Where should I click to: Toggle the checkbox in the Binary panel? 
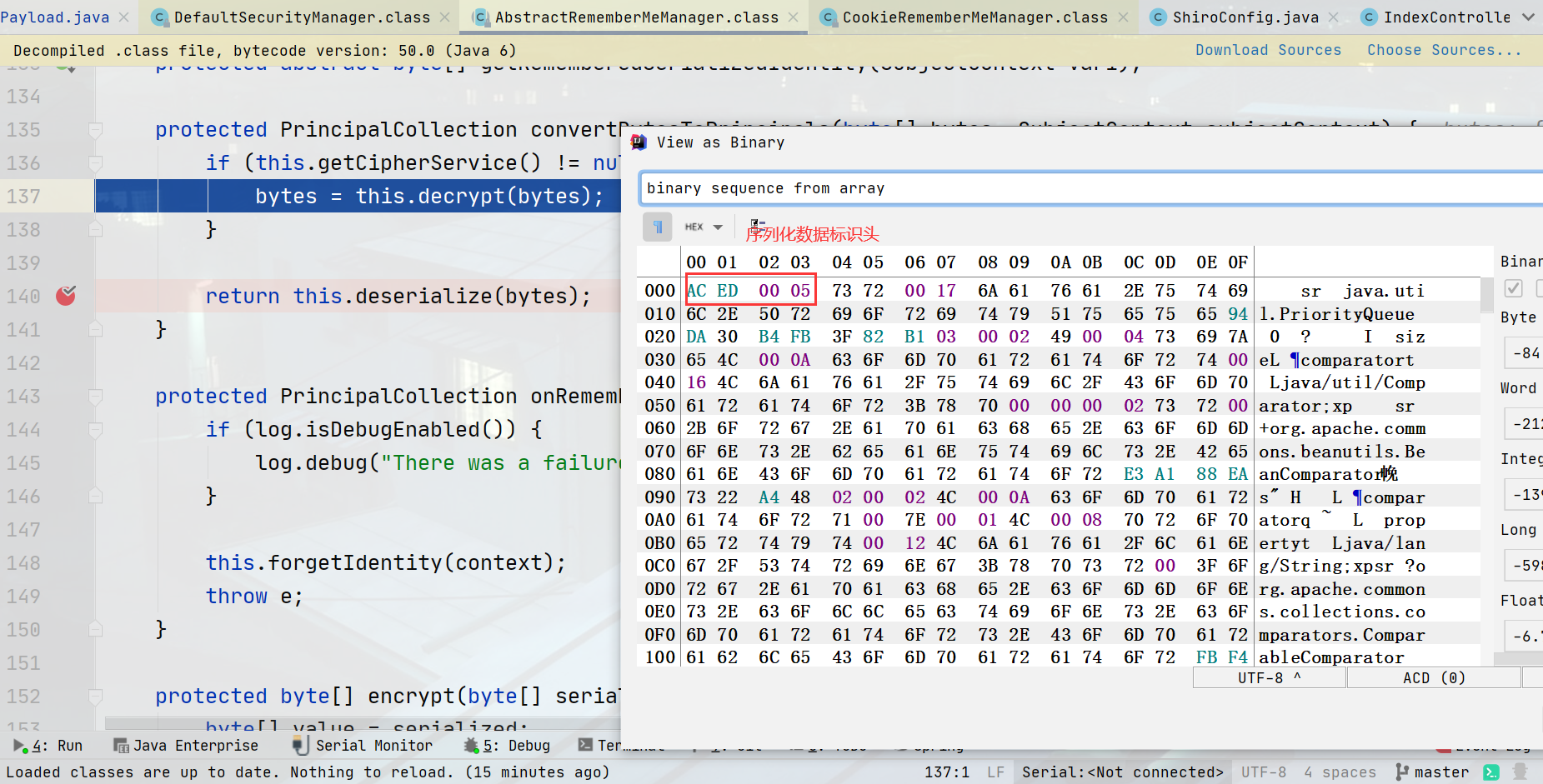coord(1514,288)
